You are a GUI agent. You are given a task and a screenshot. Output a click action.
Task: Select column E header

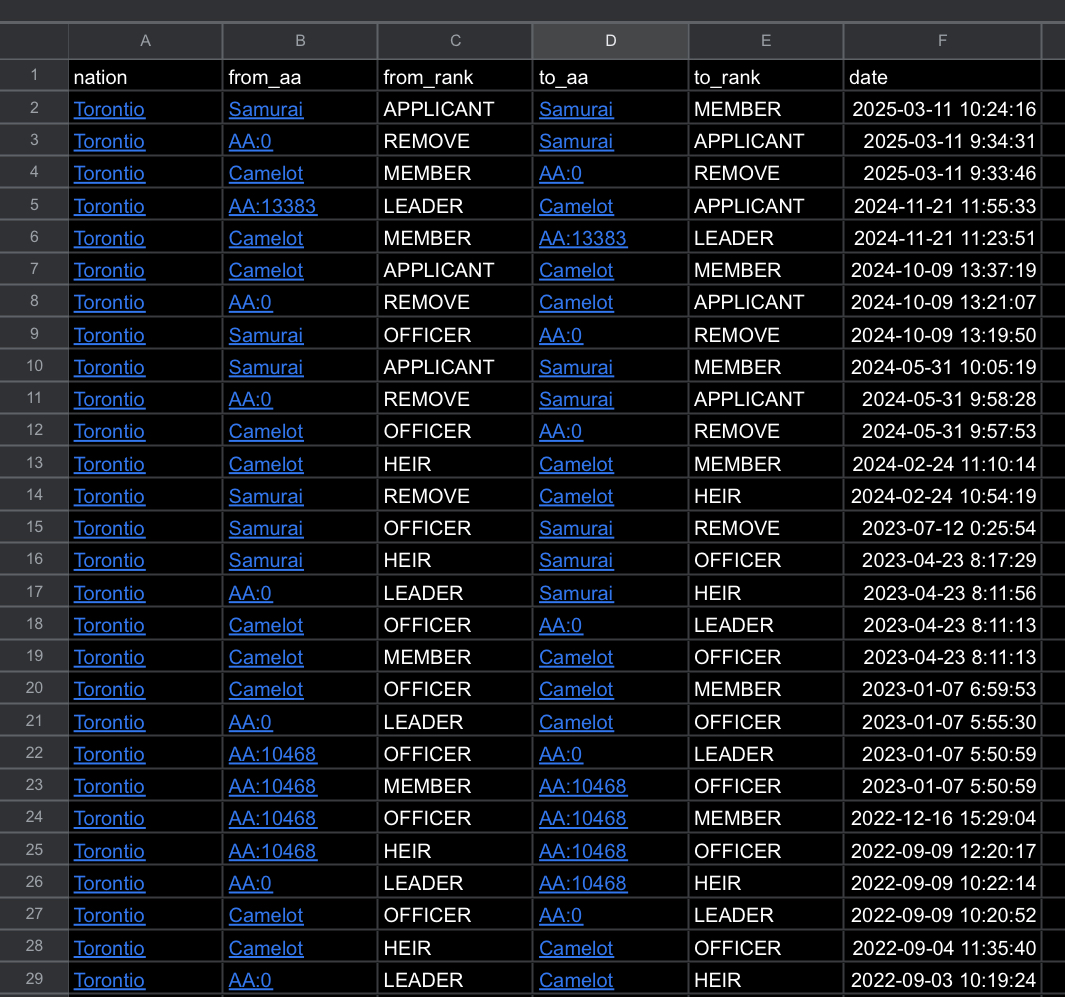[x=766, y=41]
